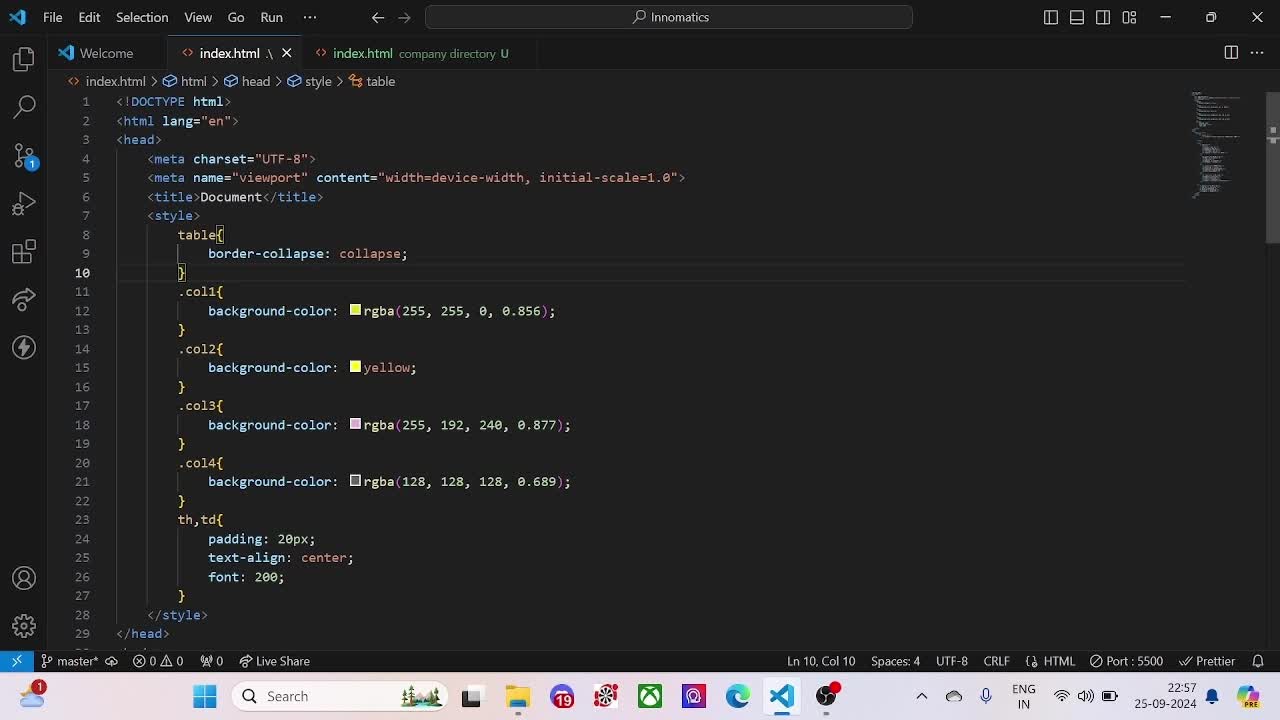Image resolution: width=1280 pixels, height=720 pixels.
Task: Click the Innomatics command center search box
Action: click(x=669, y=17)
